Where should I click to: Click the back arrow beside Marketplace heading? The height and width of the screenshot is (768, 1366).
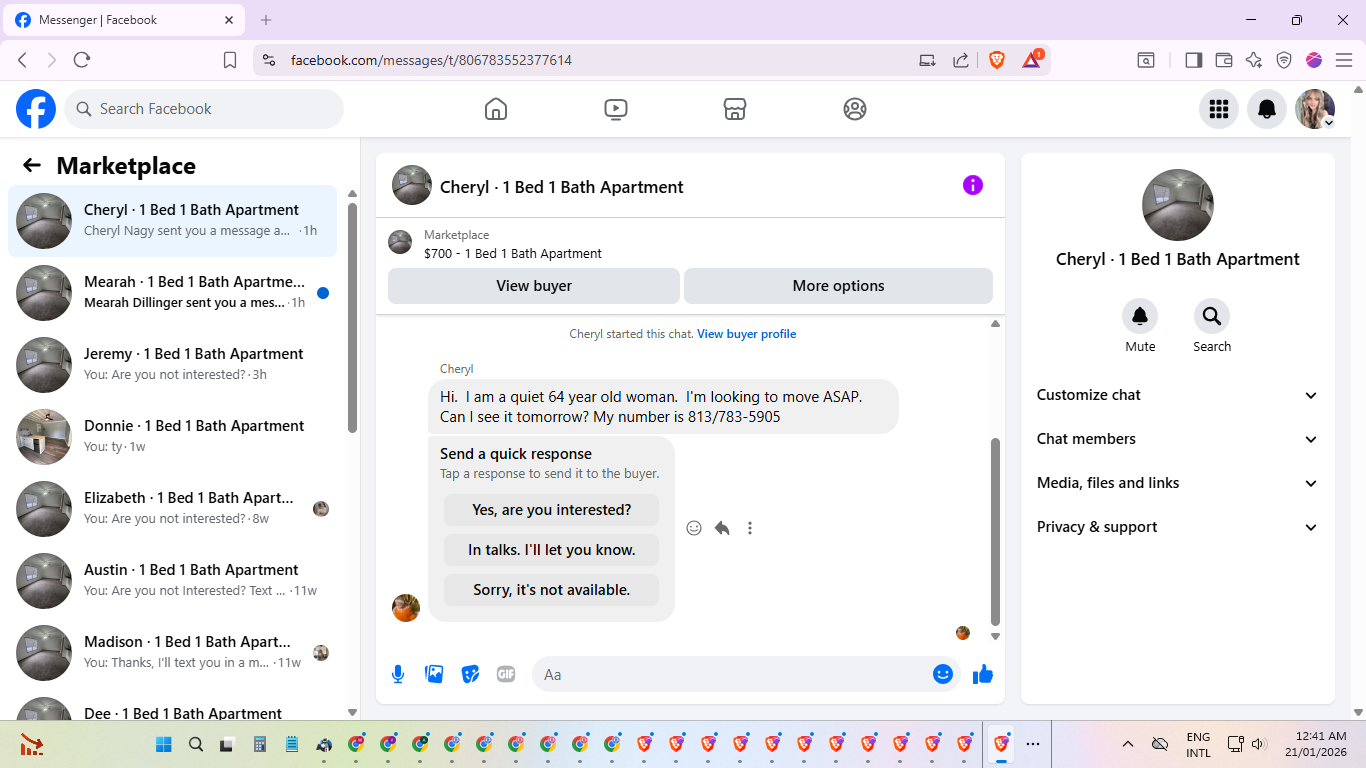[x=32, y=166]
